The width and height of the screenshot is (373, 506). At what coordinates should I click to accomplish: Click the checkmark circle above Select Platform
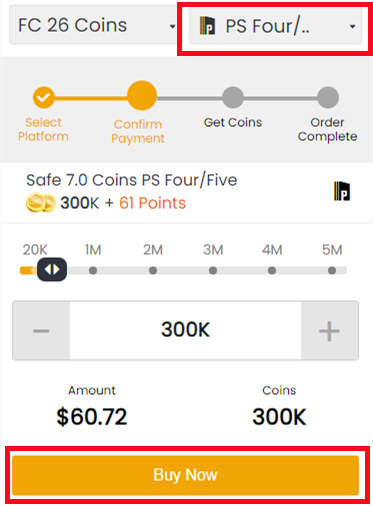click(x=44, y=97)
